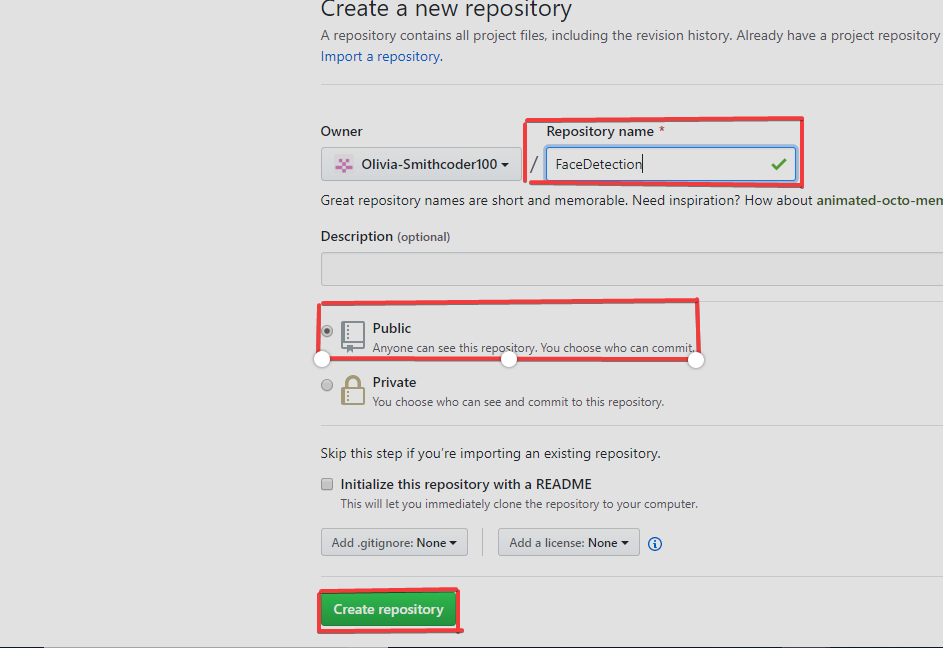Select the Private radio button
The image size is (943, 648).
pos(326,384)
